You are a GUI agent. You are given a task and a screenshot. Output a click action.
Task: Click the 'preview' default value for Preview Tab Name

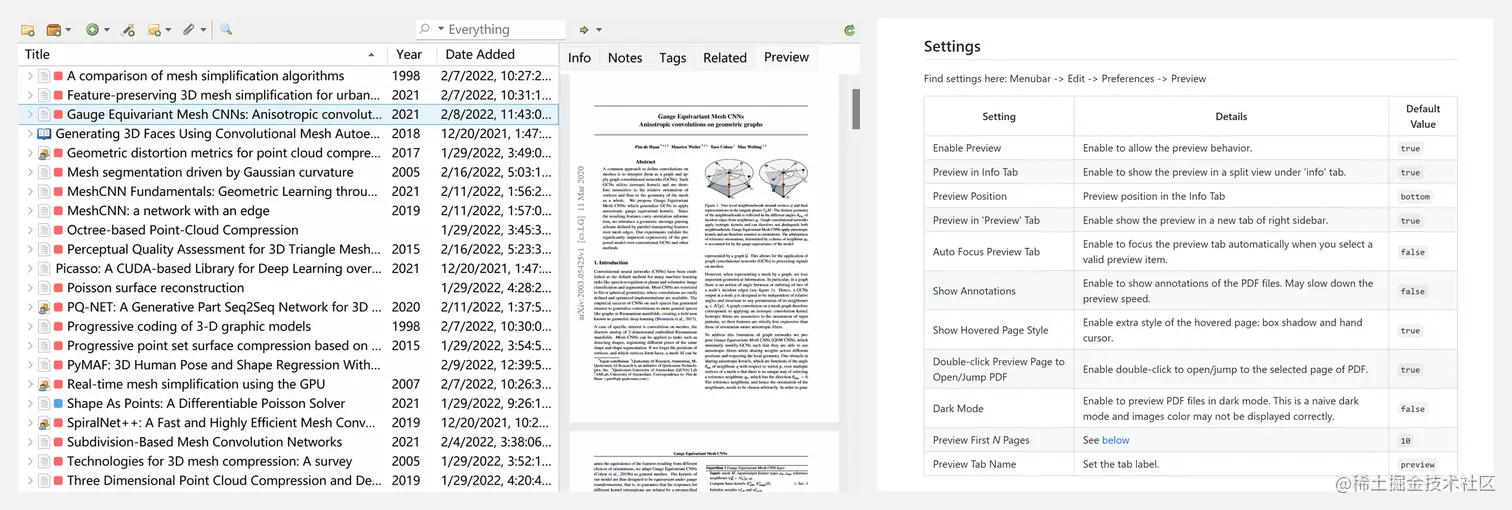click(1417, 464)
